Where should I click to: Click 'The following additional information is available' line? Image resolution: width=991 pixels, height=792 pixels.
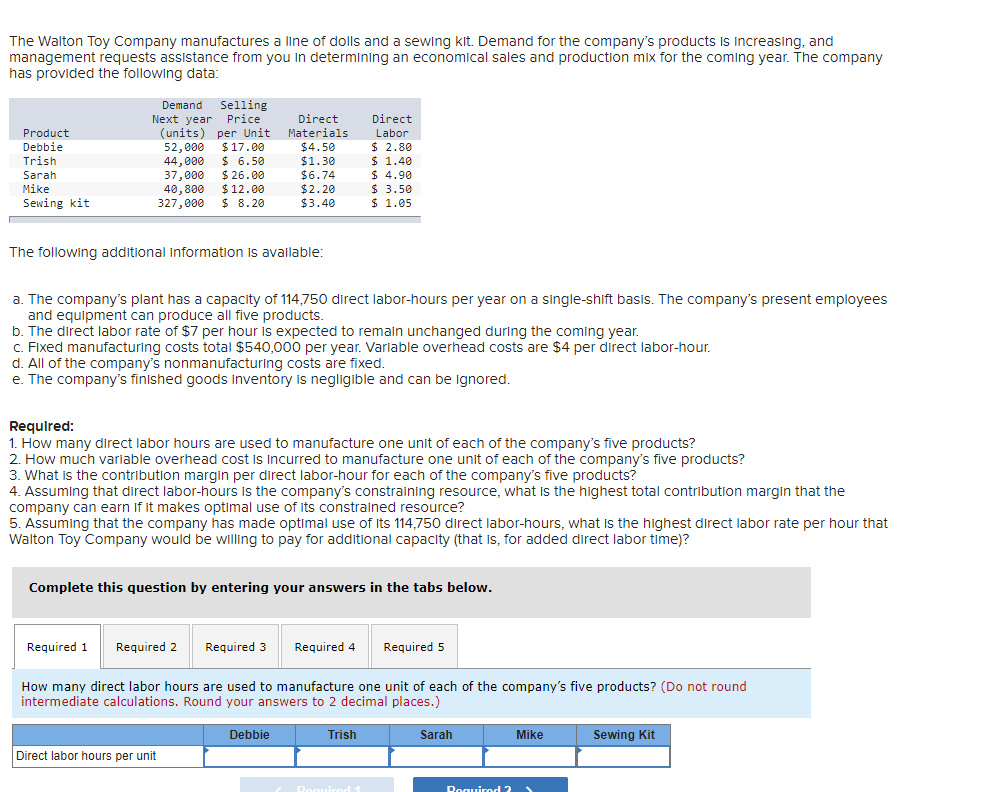click(166, 252)
